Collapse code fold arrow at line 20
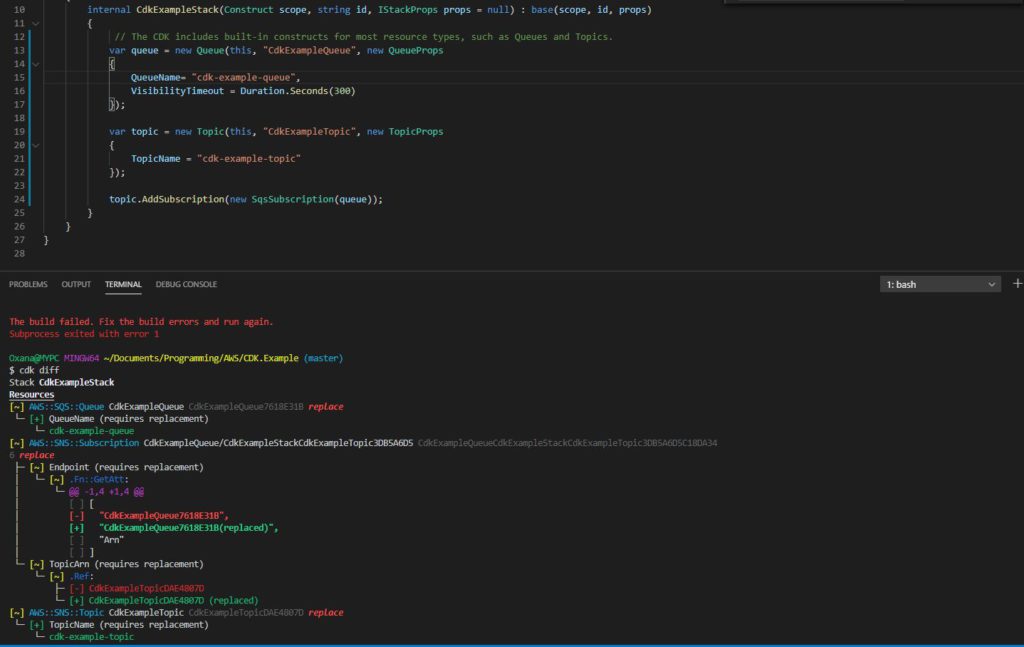1024x647 pixels. pyautogui.click(x=35, y=145)
